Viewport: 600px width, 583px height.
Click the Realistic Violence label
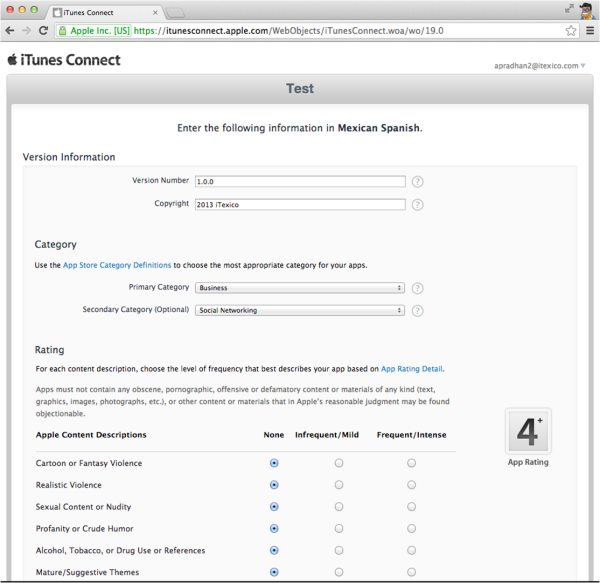pos(69,485)
